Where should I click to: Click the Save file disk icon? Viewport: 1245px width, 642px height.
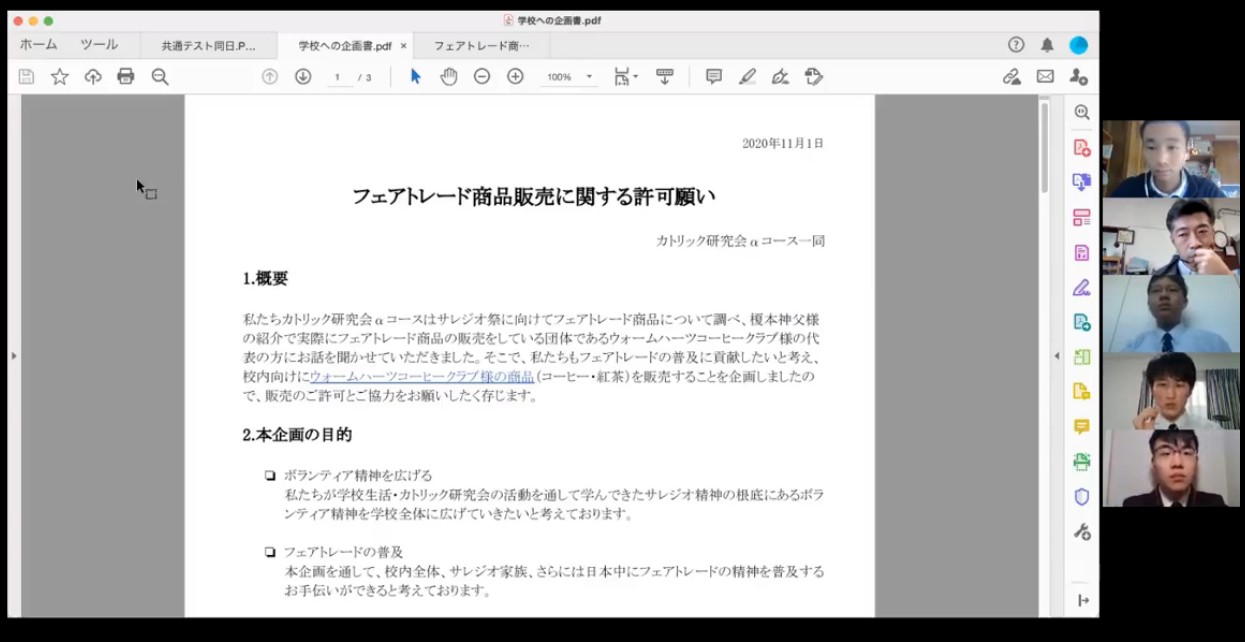27,77
